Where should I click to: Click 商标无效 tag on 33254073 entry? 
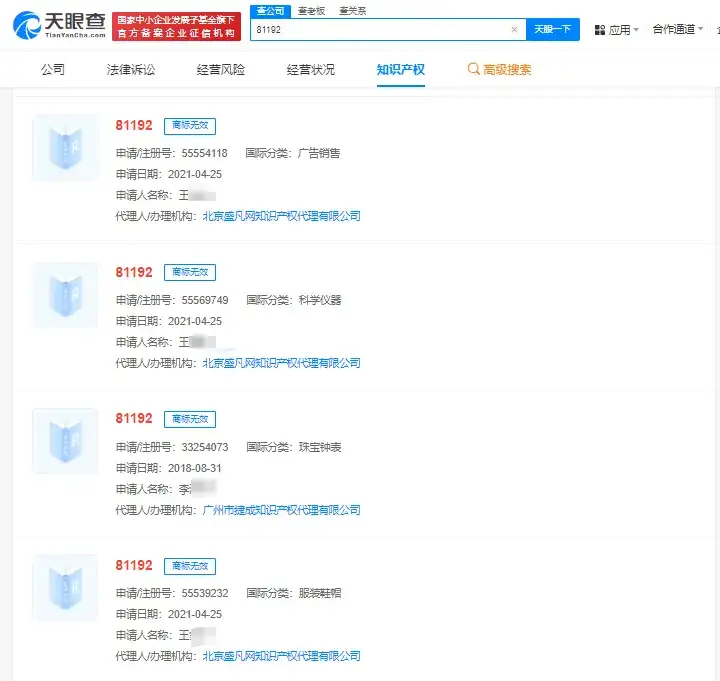pos(190,419)
